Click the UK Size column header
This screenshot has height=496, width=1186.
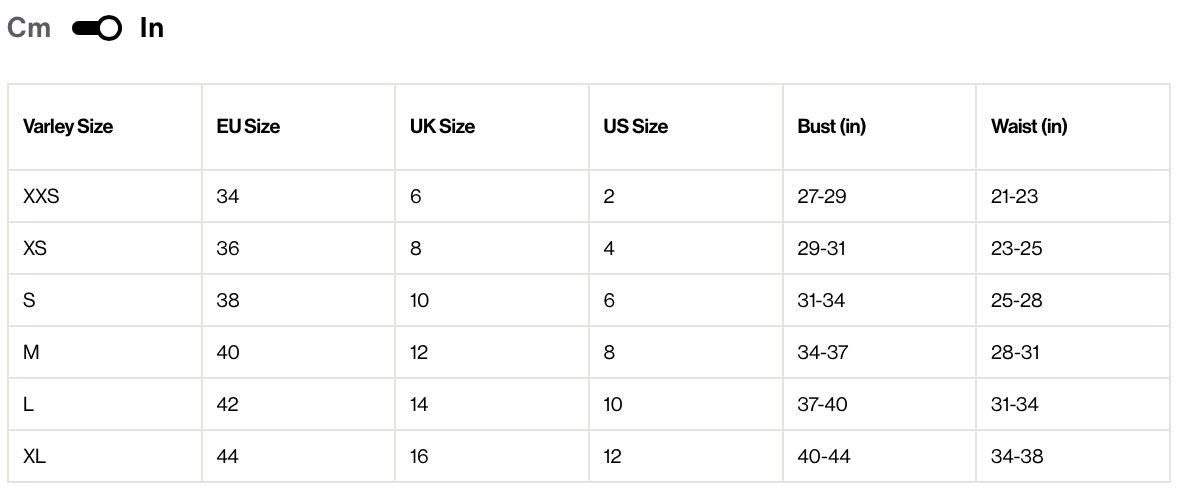[x=442, y=127]
